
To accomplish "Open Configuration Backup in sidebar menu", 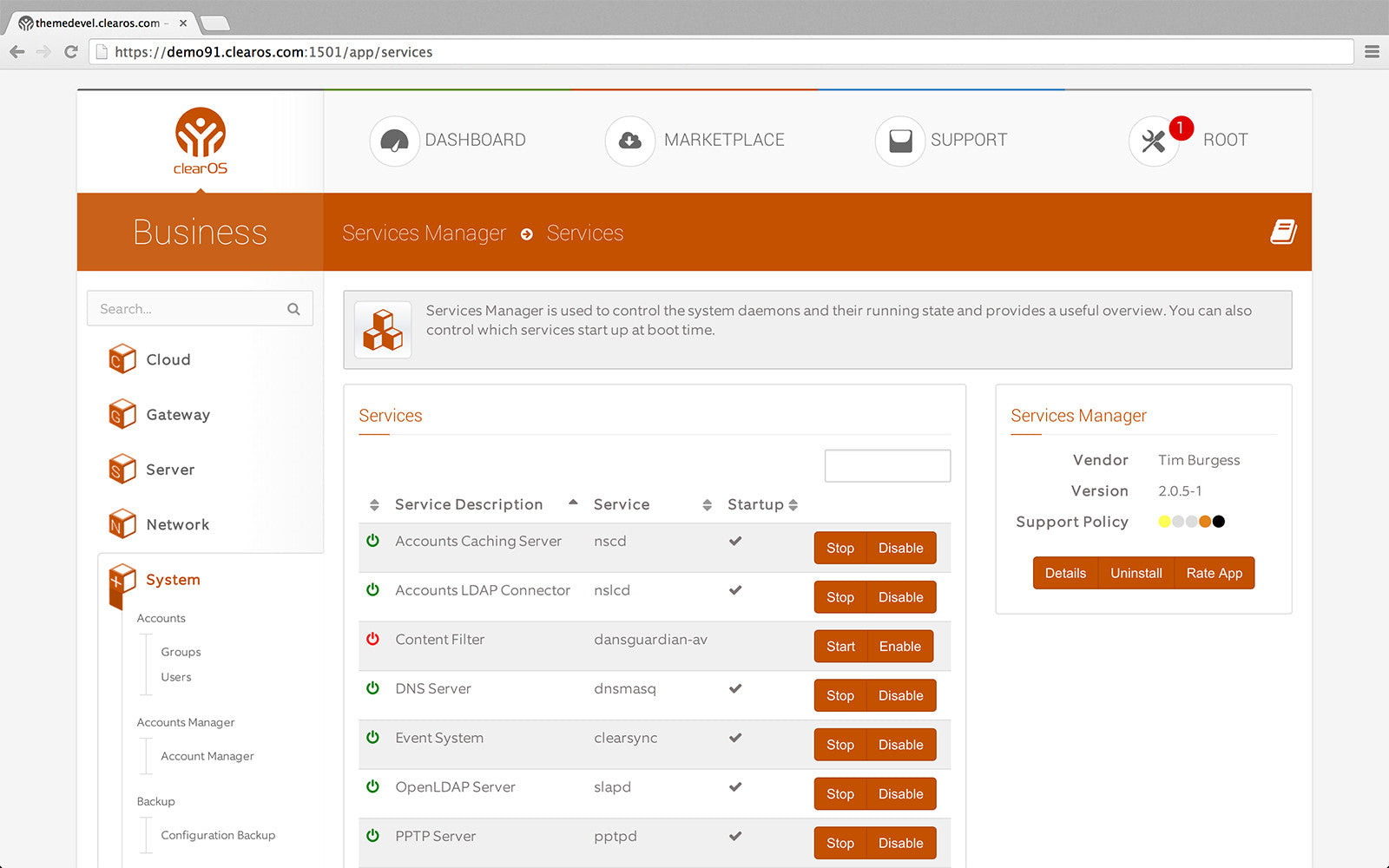I will pyautogui.click(x=218, y=835).
